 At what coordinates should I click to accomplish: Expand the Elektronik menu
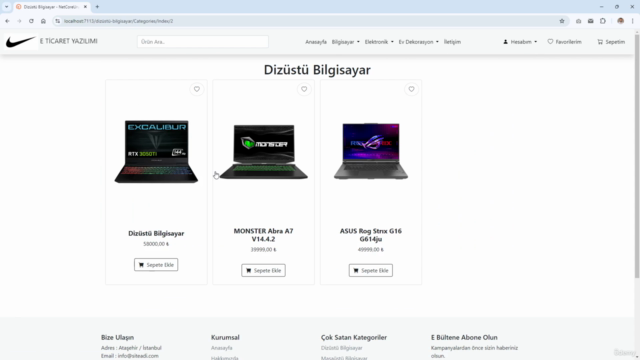coord(379,42)
